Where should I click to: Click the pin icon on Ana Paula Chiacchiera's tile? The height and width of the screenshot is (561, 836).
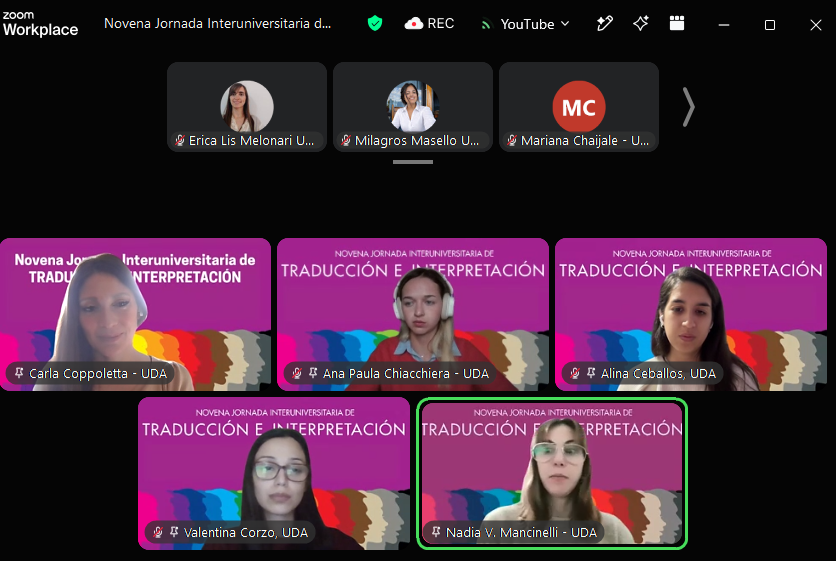click(x=313, y=373)
